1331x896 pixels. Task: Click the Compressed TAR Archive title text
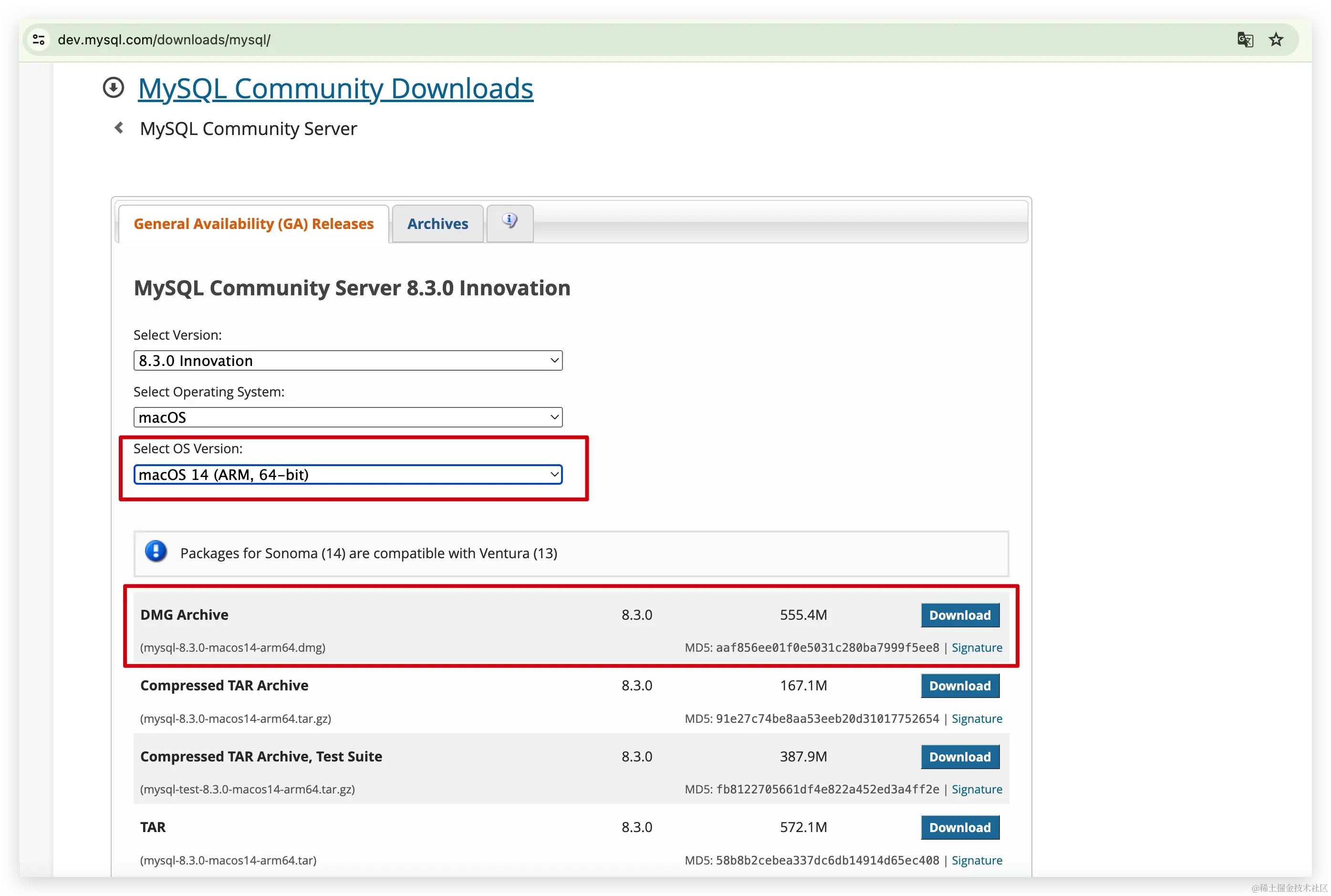224,686
